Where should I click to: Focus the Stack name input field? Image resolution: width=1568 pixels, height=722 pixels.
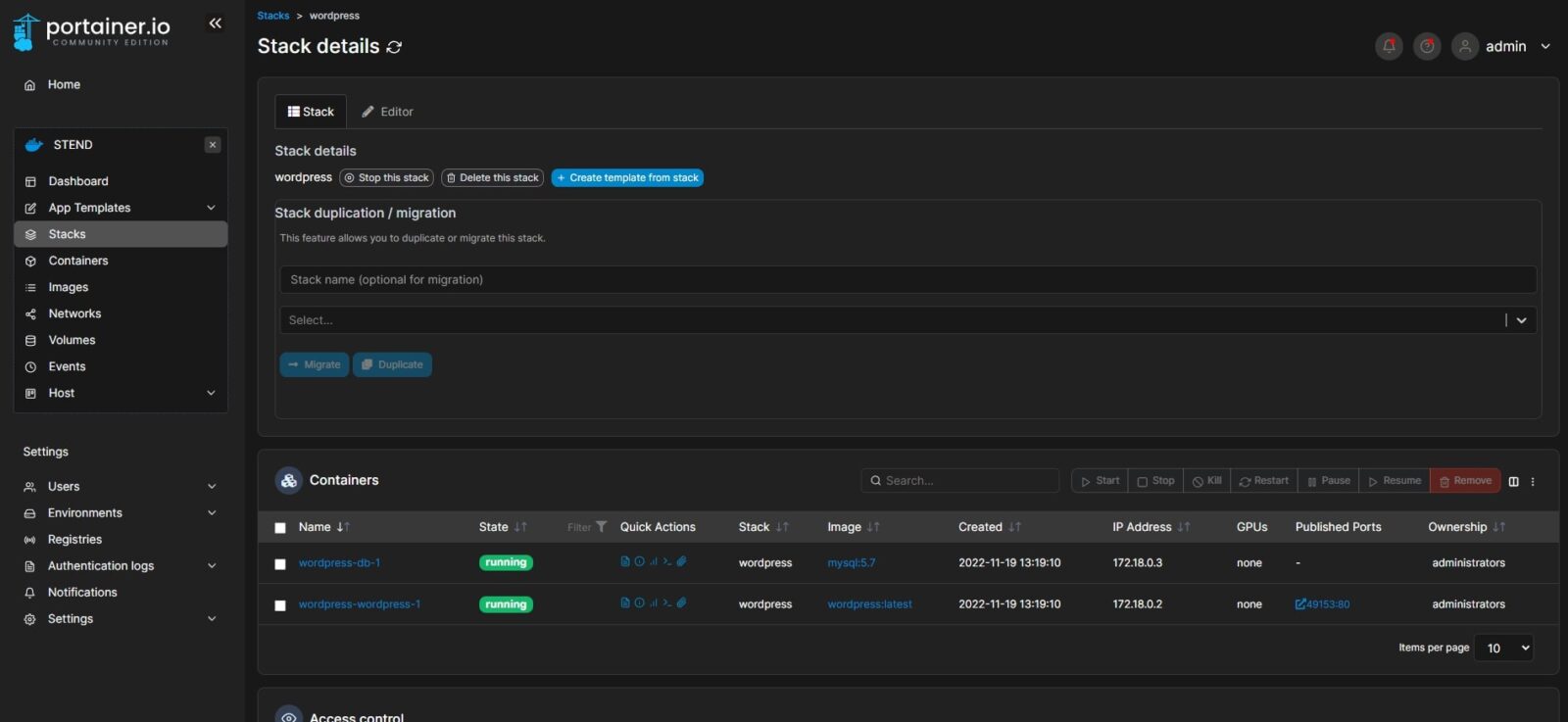pos(907,279)
